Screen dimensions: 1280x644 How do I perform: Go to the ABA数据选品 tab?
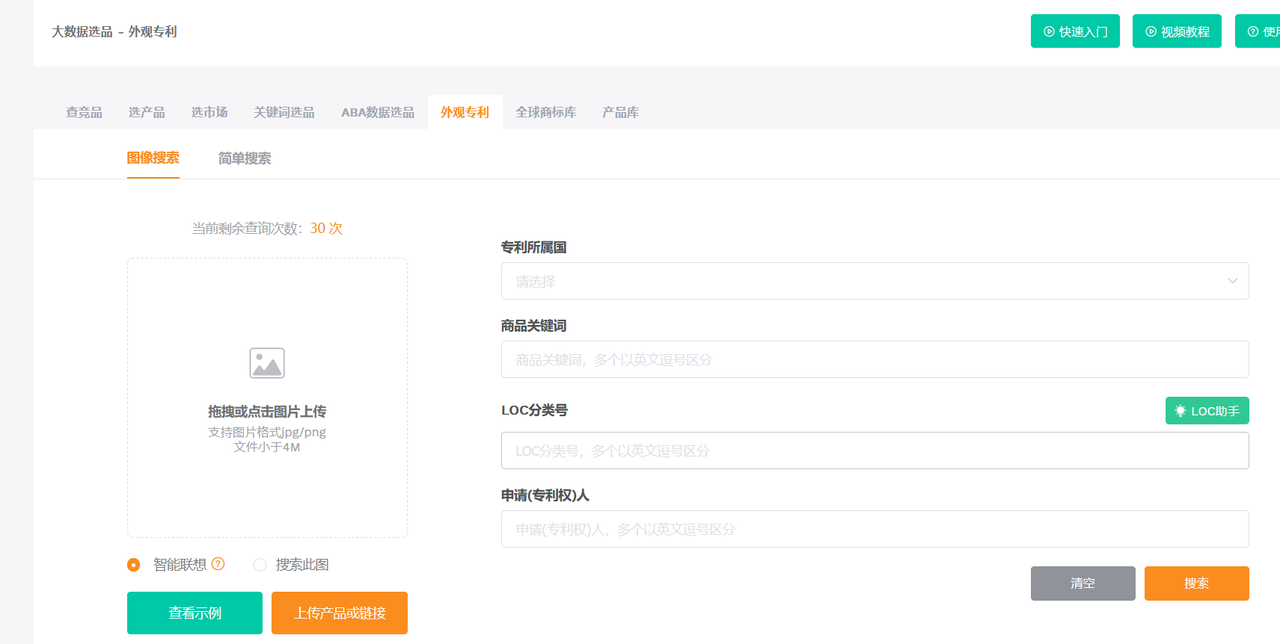click(x=377, y=112)
